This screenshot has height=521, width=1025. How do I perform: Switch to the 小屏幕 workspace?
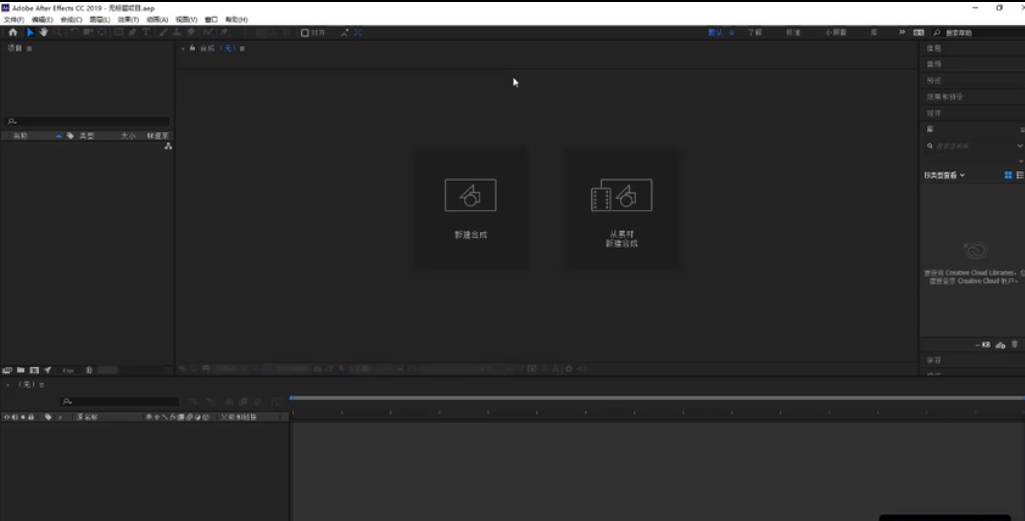[x=835, y=32]
